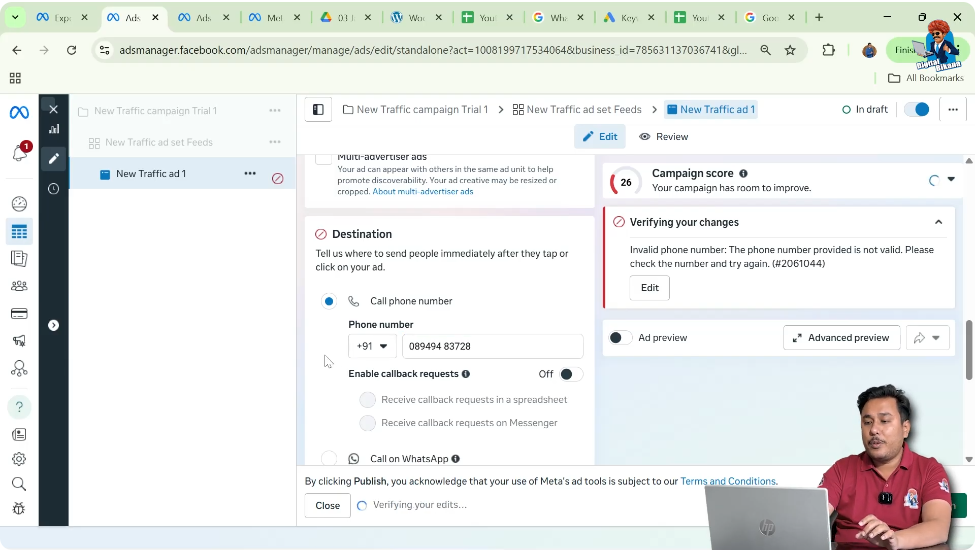Toggle the ad on/off switch near In draft
Image resolution: width=976 pixels, height=551 pixels.
(917, 110)
